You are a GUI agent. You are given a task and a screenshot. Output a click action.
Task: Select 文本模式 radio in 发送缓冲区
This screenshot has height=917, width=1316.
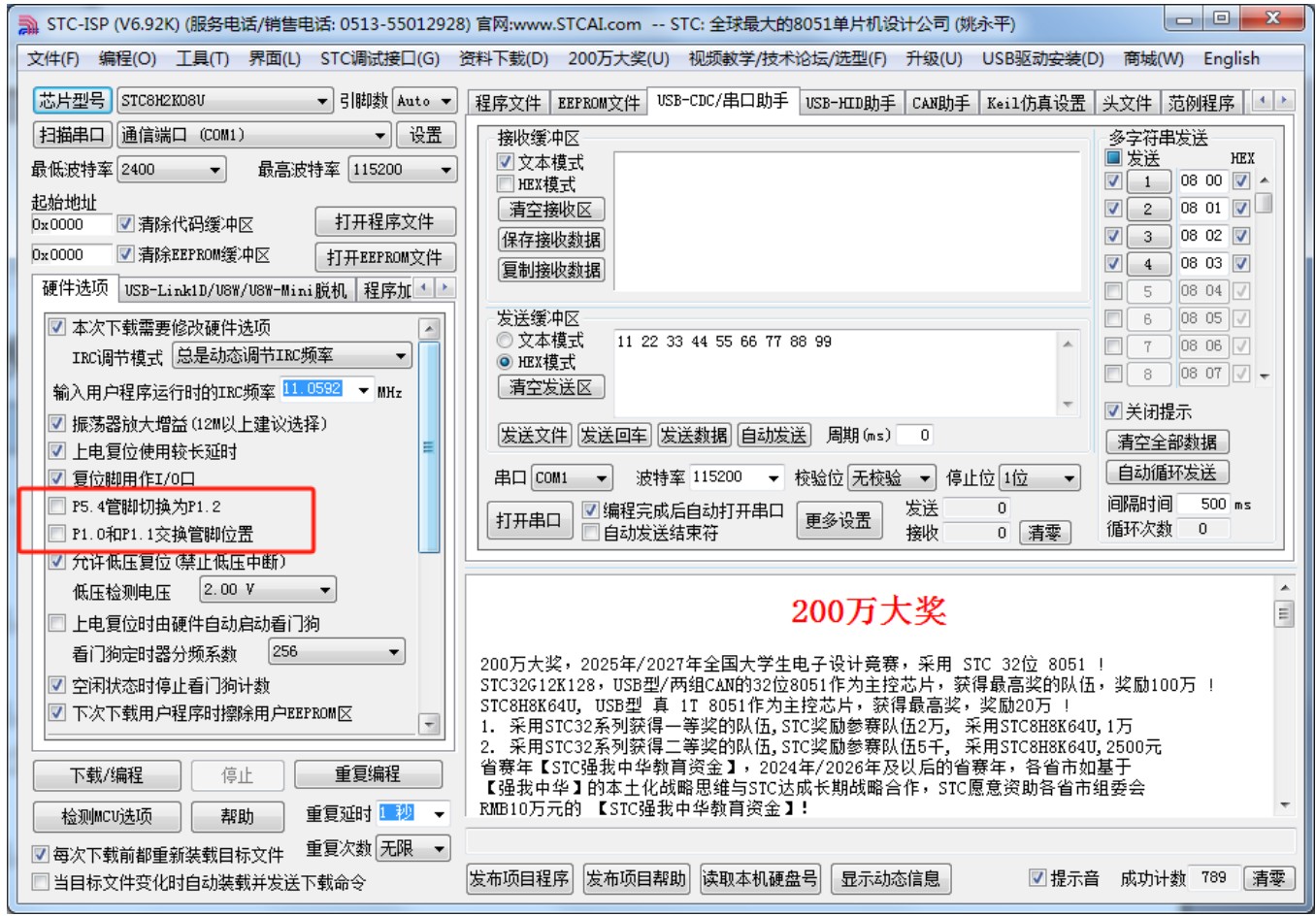505,341
